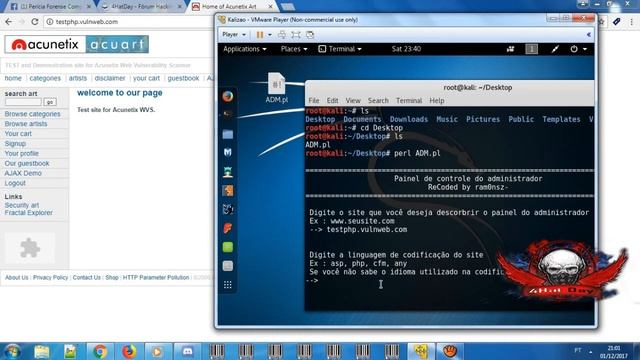
Task: Click VMware send Ctrl+Alt+Del icon
Action: (x=282, y=35)
